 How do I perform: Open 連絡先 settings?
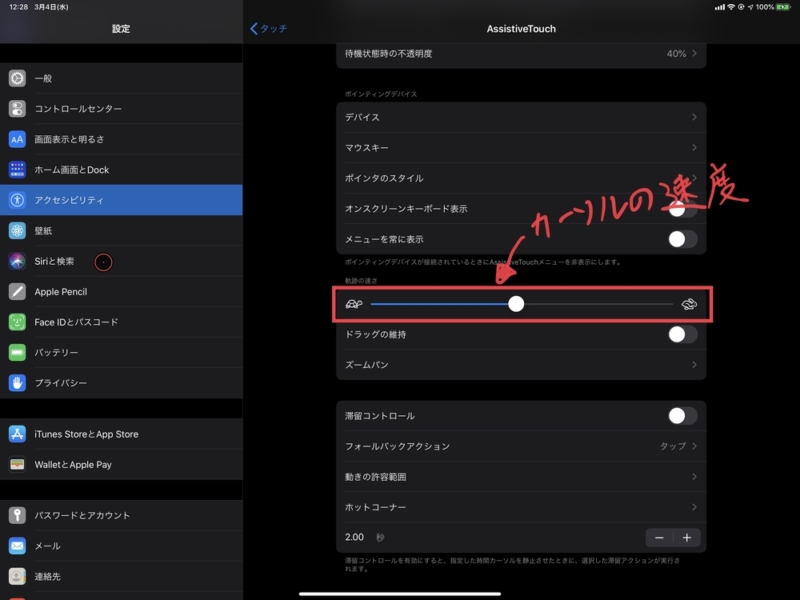121,577
